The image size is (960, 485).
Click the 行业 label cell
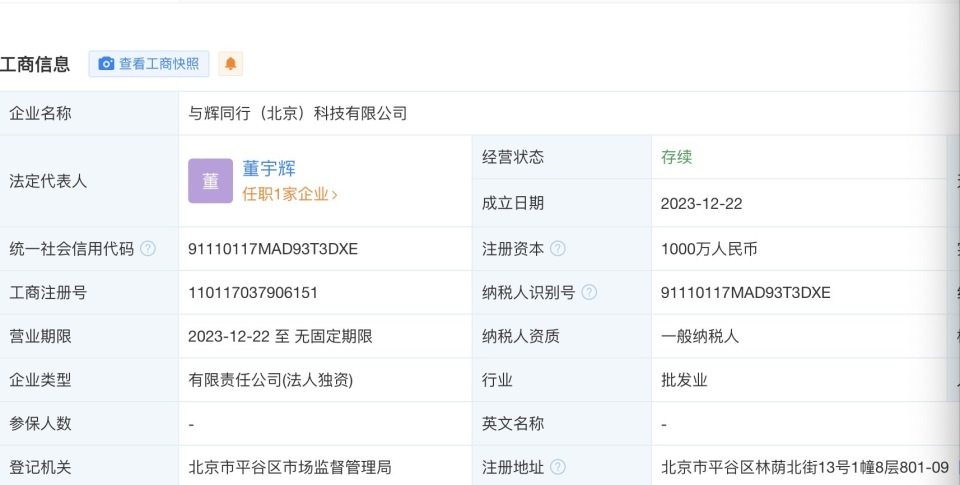[562, 380]
